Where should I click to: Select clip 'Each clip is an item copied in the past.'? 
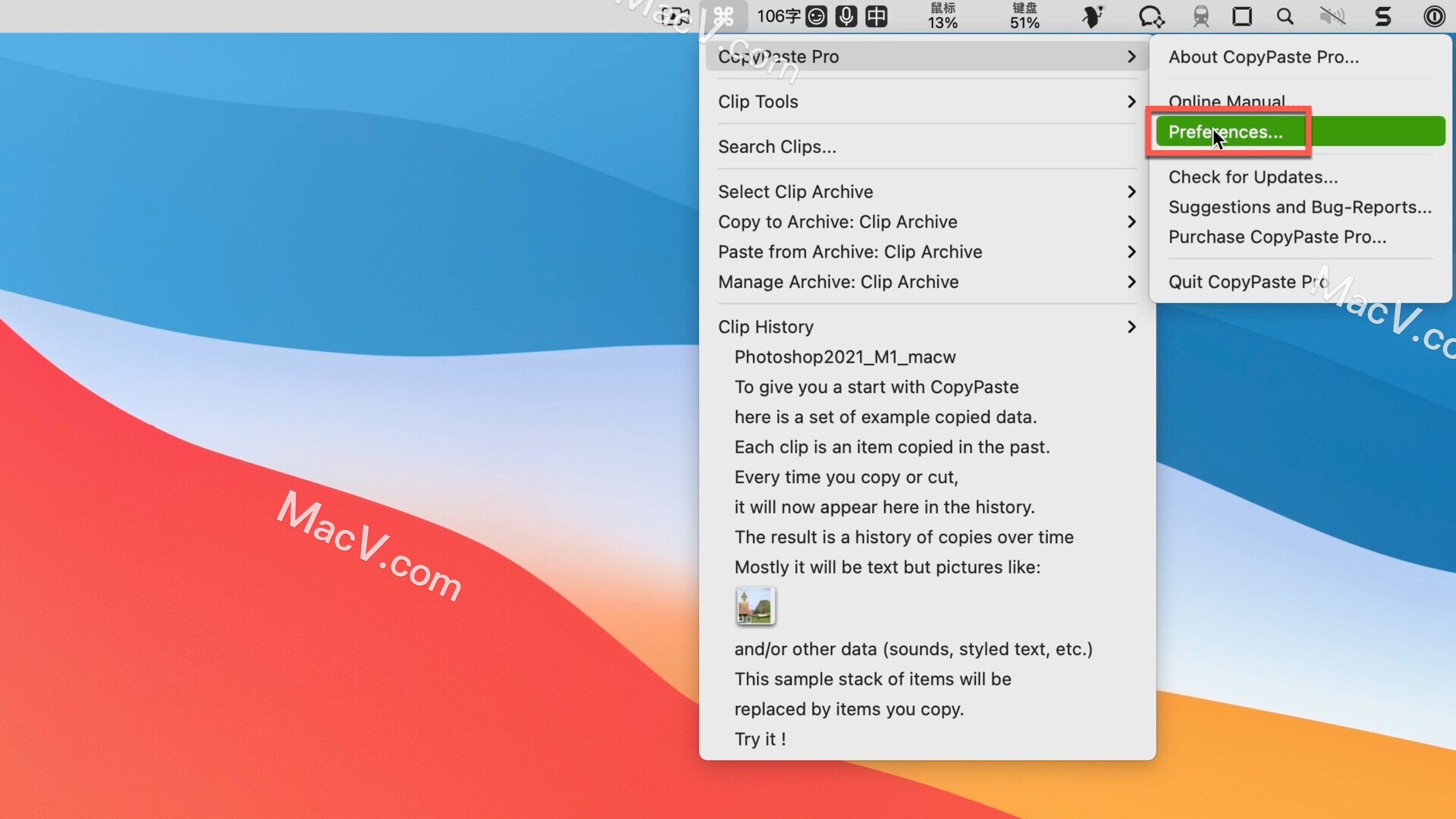click(x=927, y=447)
